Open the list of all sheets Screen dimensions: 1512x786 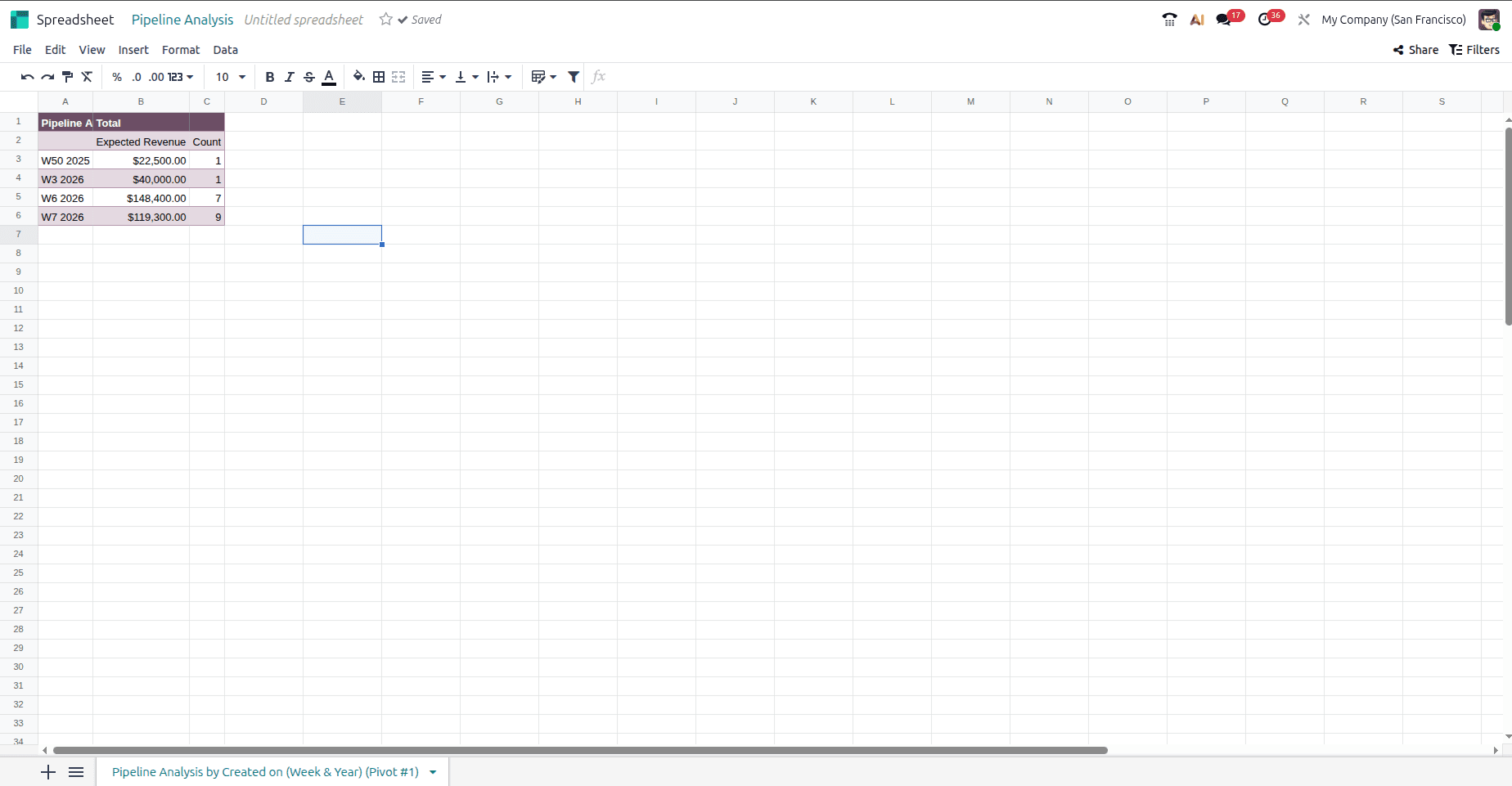coord(76,772)
